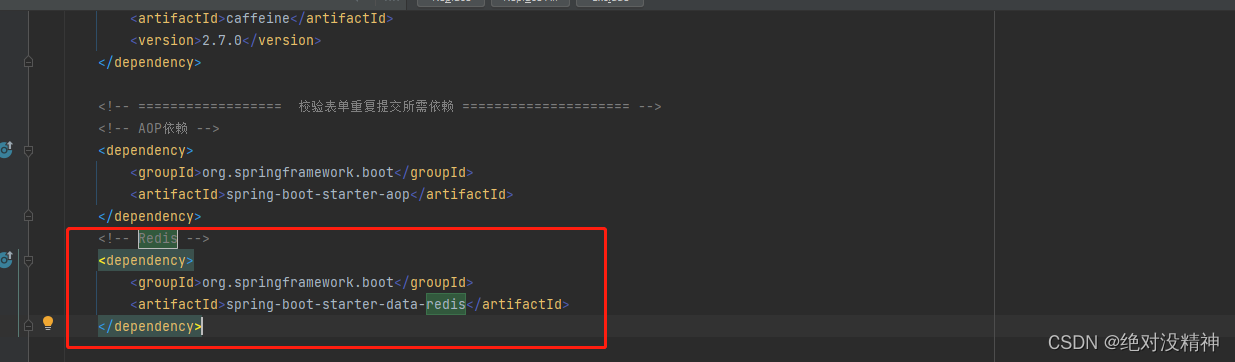Screen dimensions: 1235x362
Task: Click groupId value in the AOP dependency
Action: tap(298, 172)
